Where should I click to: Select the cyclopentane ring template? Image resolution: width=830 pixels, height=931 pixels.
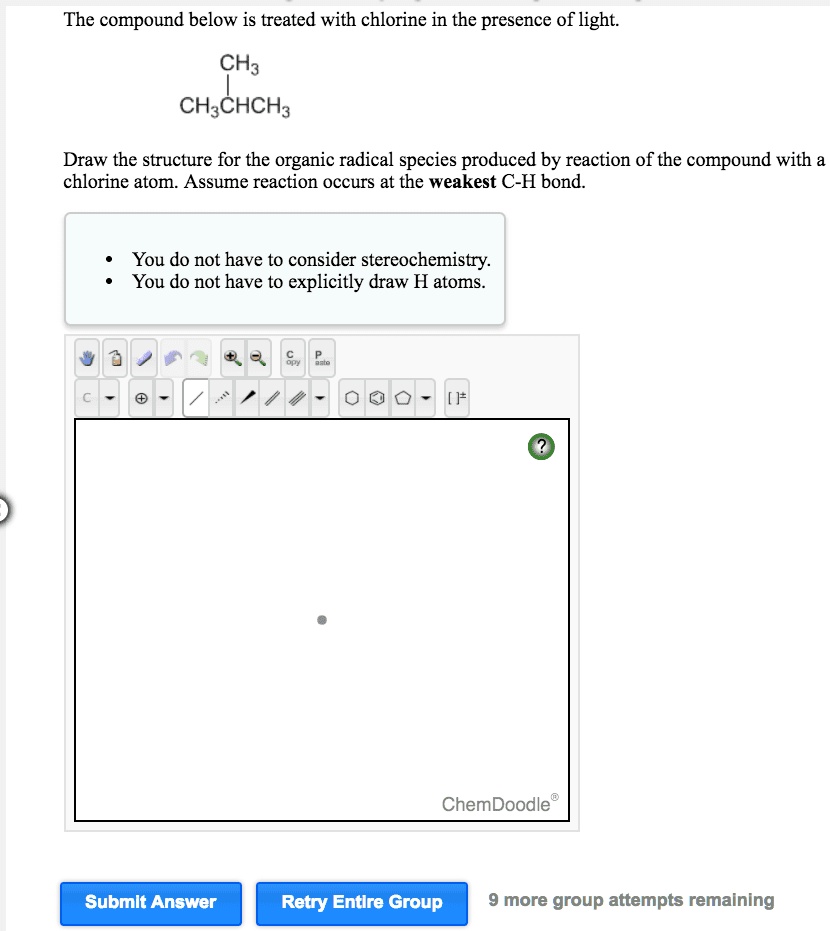[x=402, y=397]
